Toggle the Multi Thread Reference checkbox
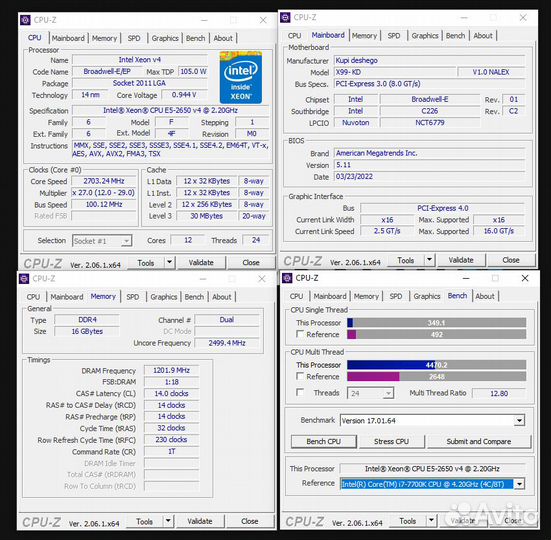 [x=300, y=376]
